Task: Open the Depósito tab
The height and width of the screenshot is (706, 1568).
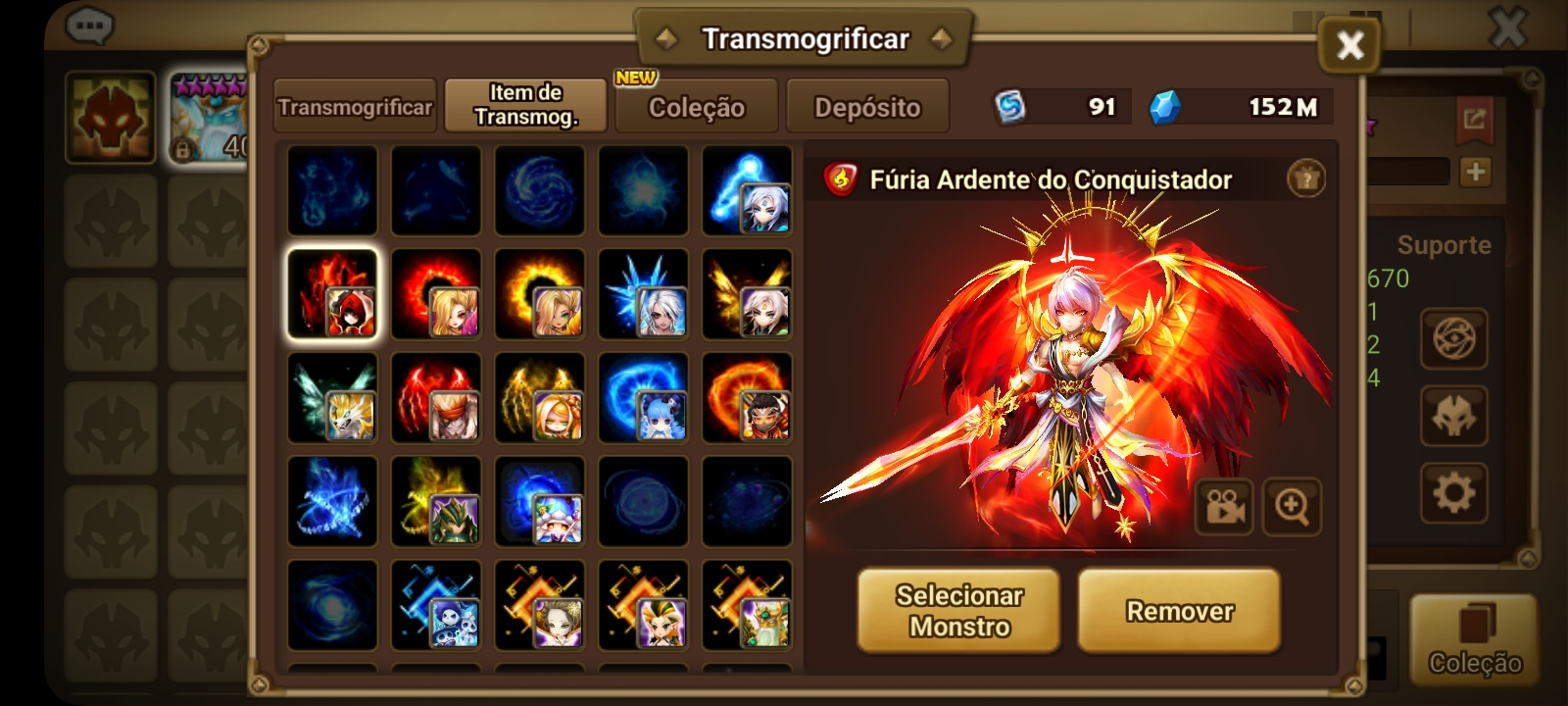Action: 867,106
